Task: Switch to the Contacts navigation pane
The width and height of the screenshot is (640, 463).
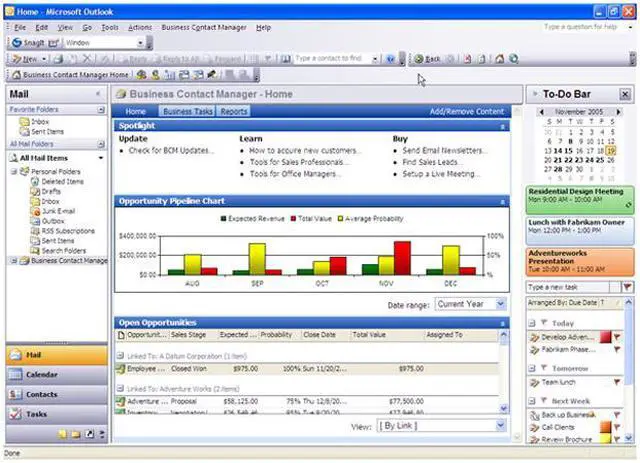Action: 57,394
